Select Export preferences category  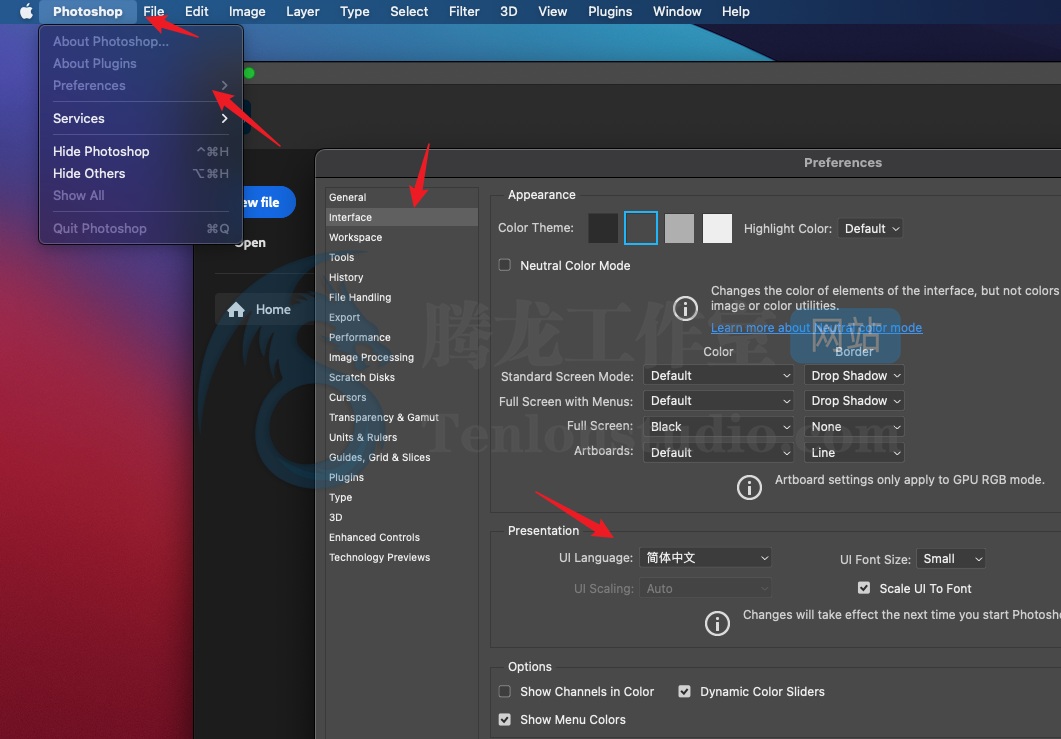click(x=401, y=317)
